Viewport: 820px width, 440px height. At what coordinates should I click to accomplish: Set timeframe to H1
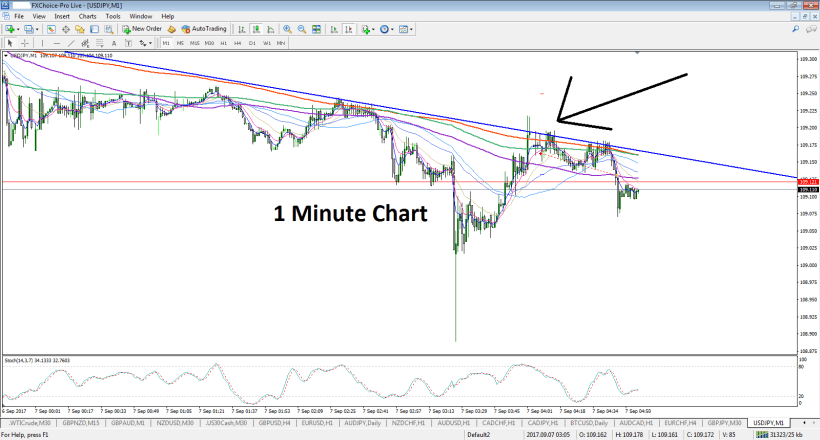click(x=223, y=43)
